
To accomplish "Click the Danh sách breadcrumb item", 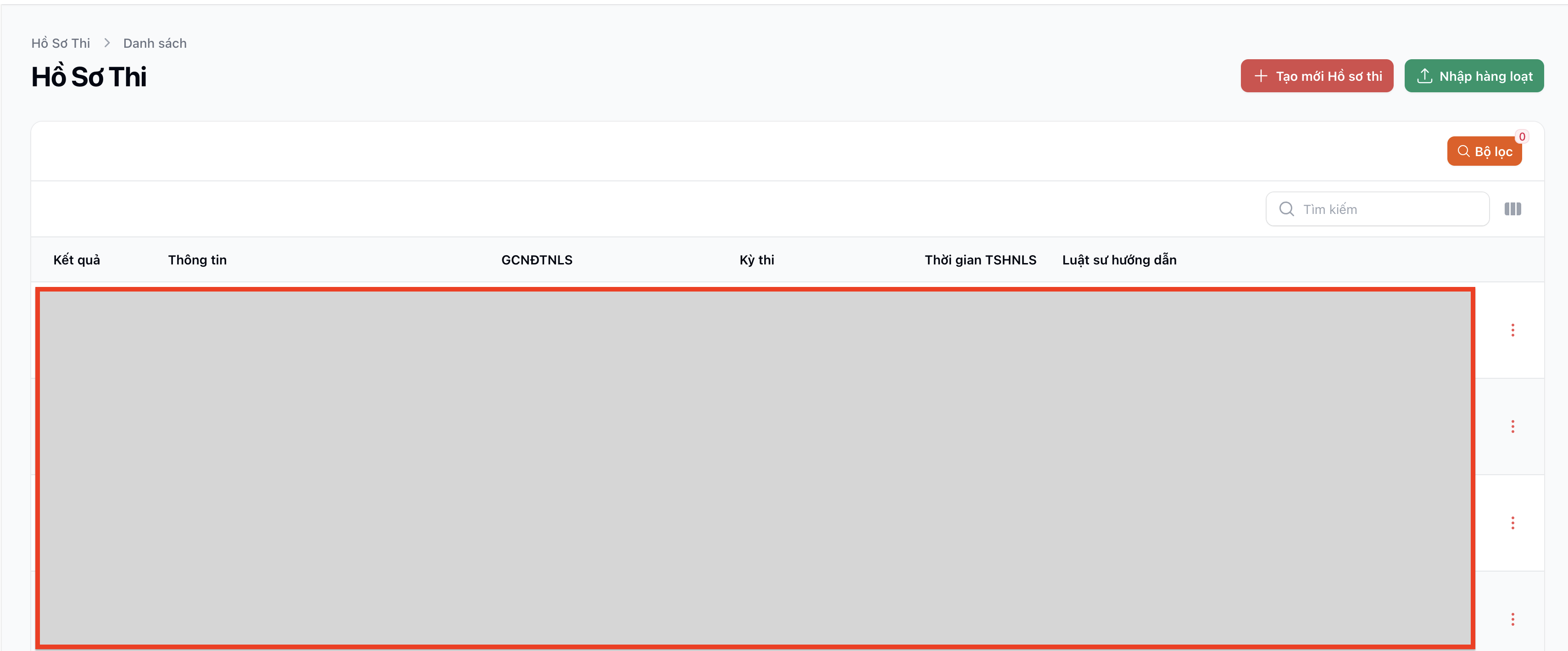I will 155,43.
